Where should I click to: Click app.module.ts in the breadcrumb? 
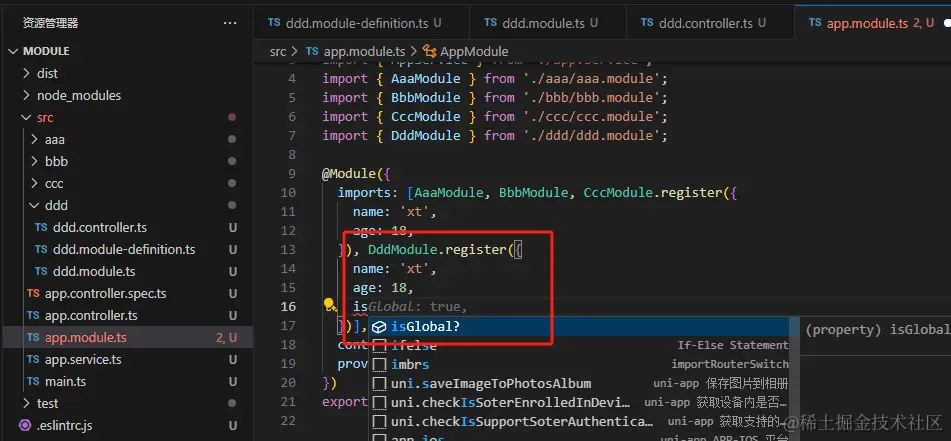[364, 52]
